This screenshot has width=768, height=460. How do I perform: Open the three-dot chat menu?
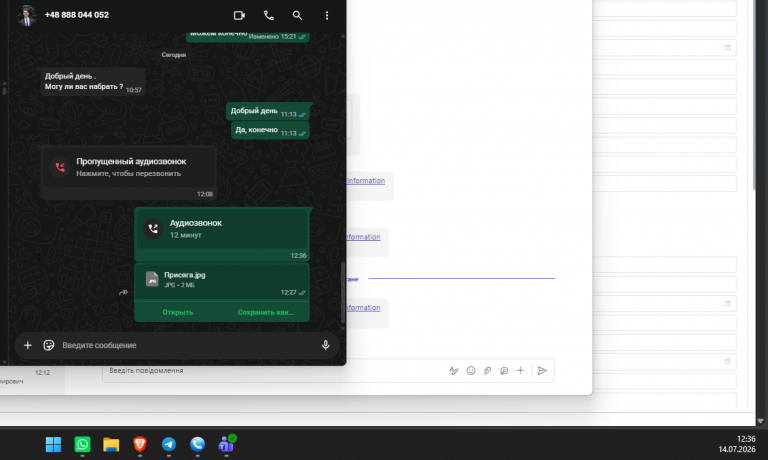coord(327,16)
